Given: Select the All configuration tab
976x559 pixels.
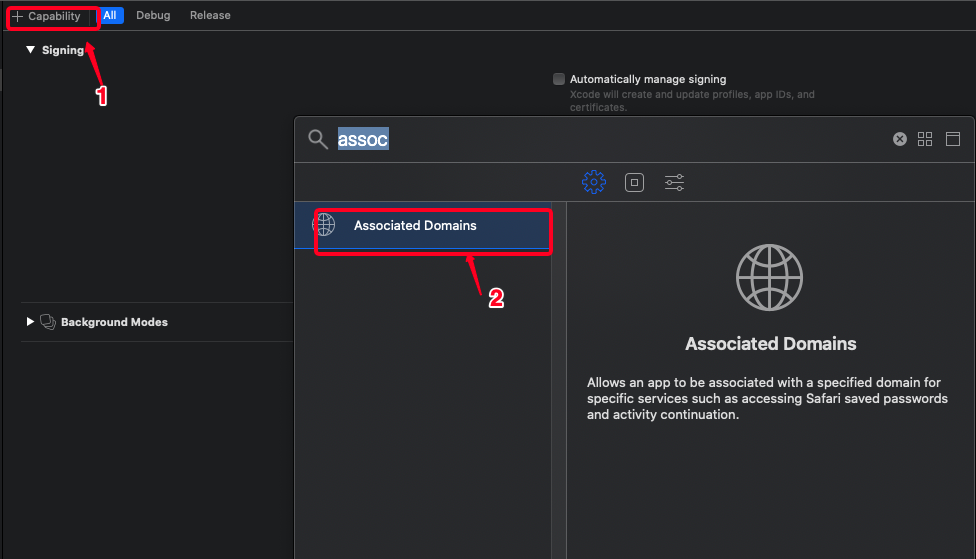Looking at the screenshot, I should click(x=110, y=16).
